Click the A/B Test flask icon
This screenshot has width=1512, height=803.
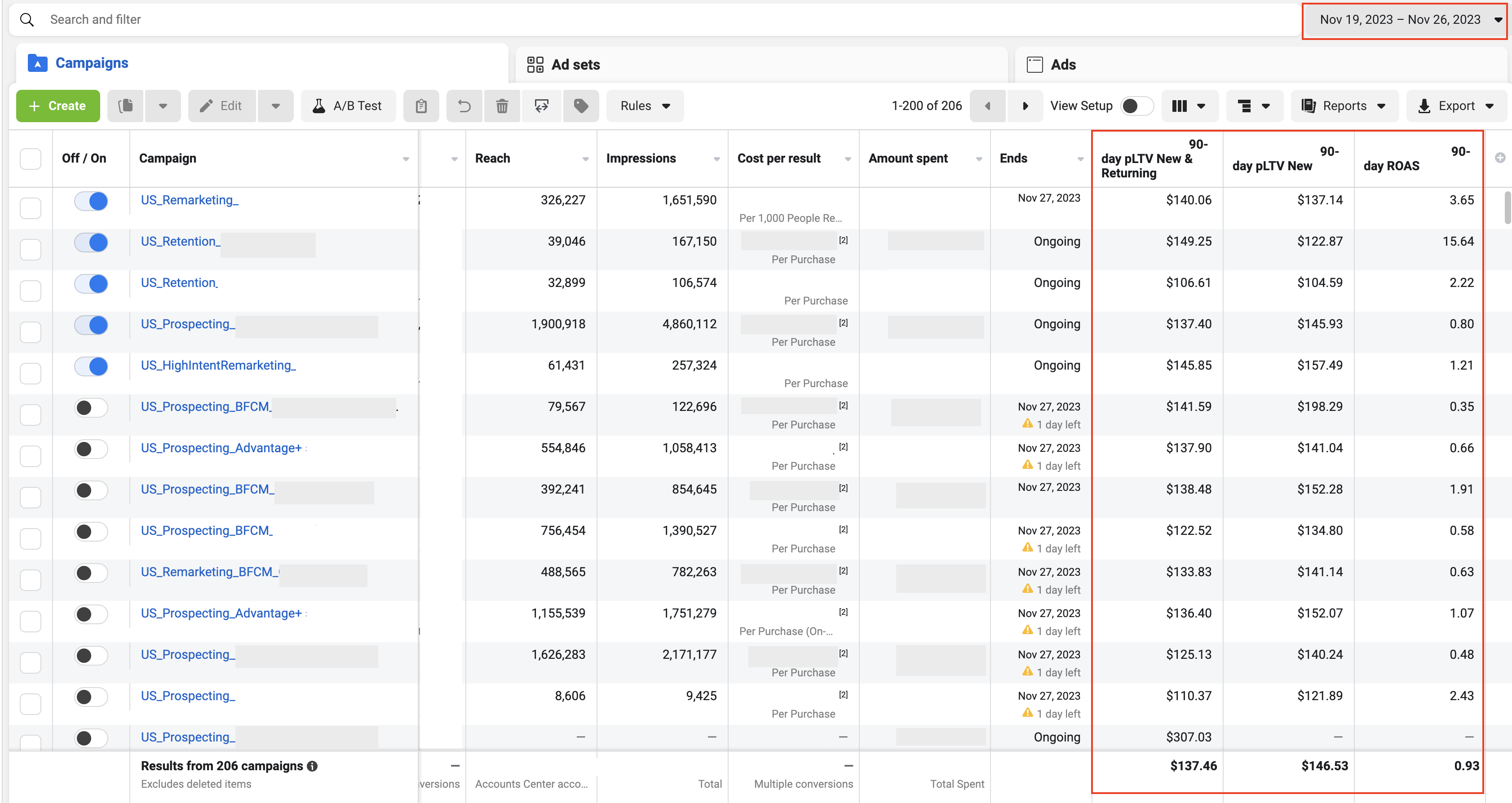coord(319,106)
